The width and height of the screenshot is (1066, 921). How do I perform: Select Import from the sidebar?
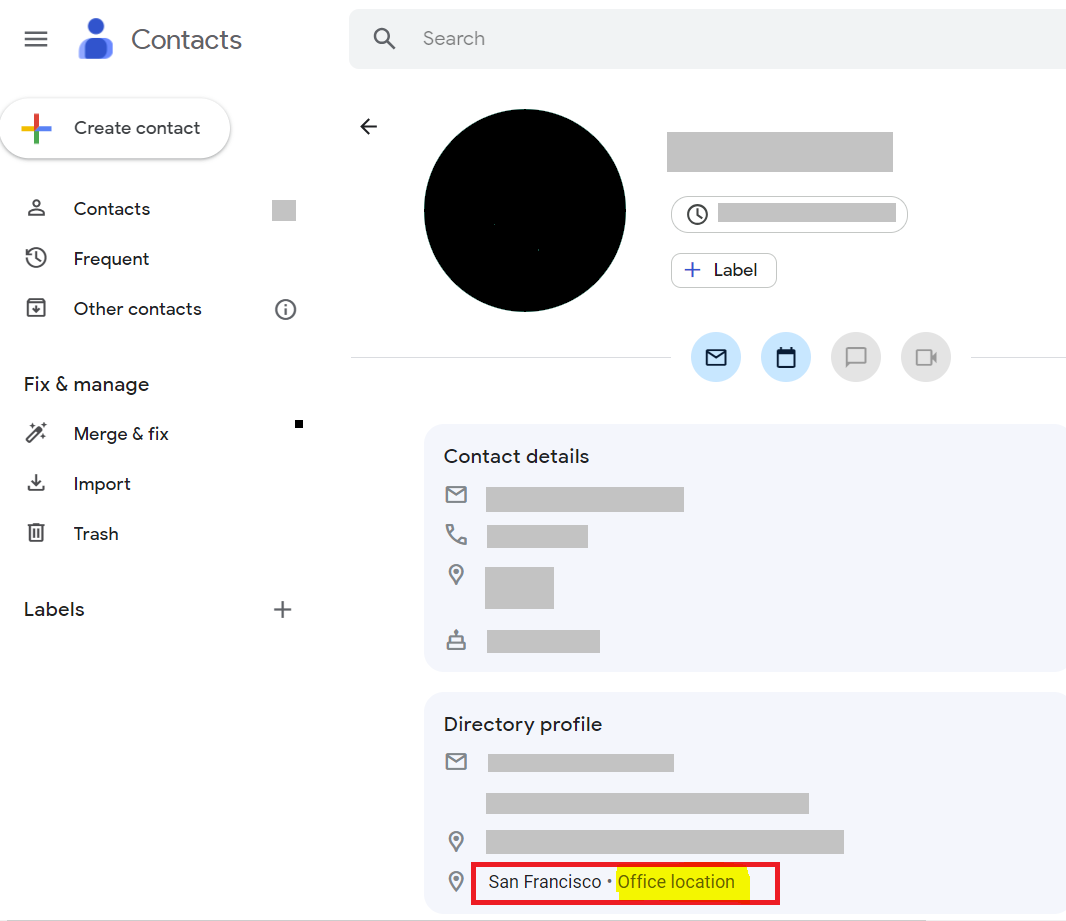click(102, 484)
